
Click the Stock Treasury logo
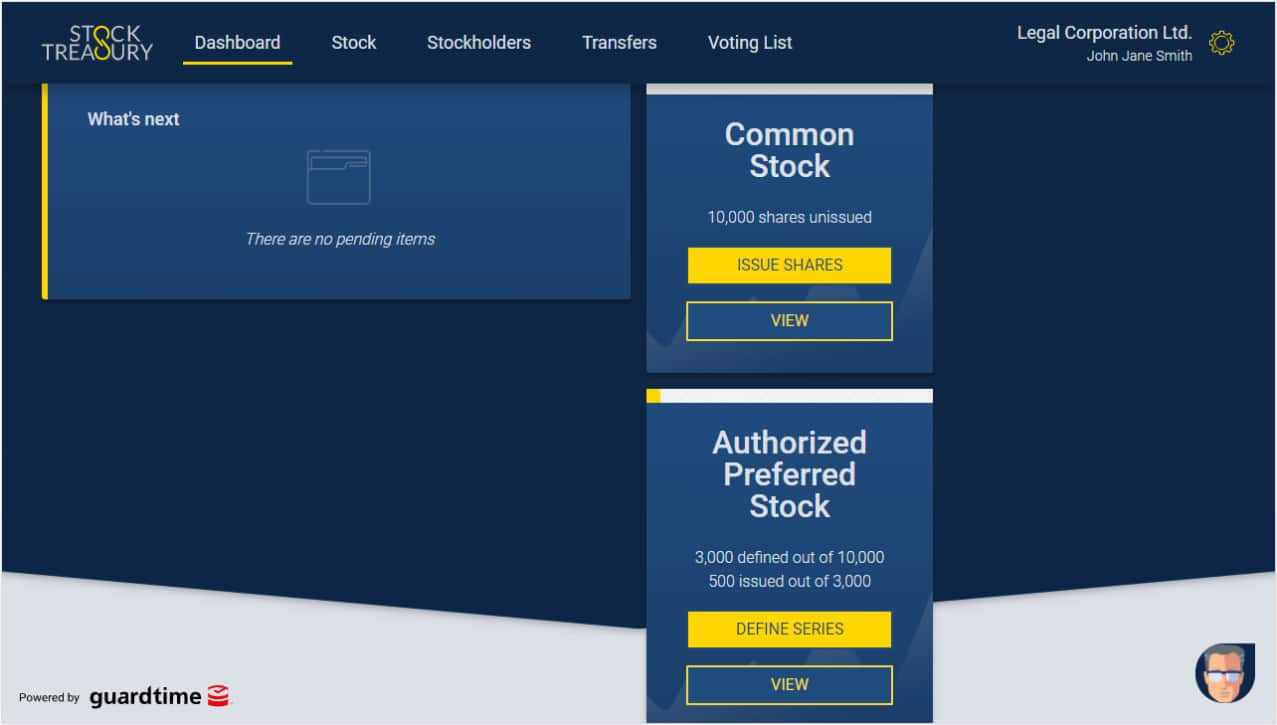[97, 43]
